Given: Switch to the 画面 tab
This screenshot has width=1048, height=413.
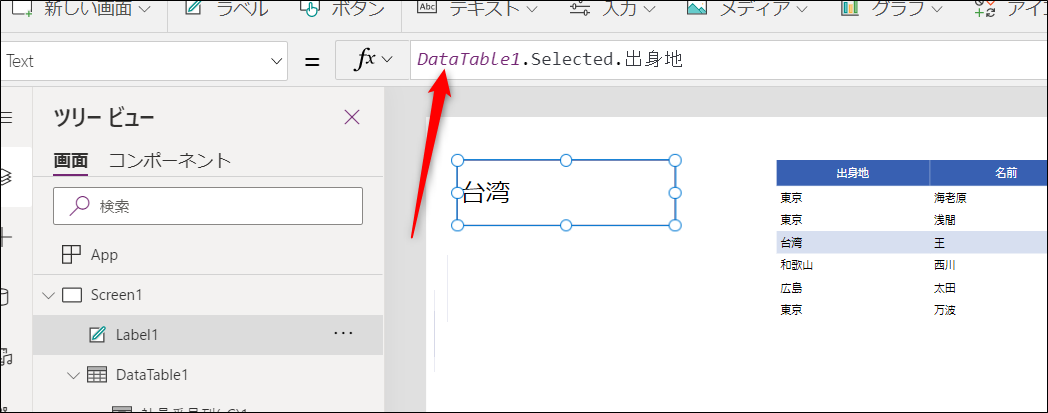Looking at the screenshot, I should pos(70,160).
